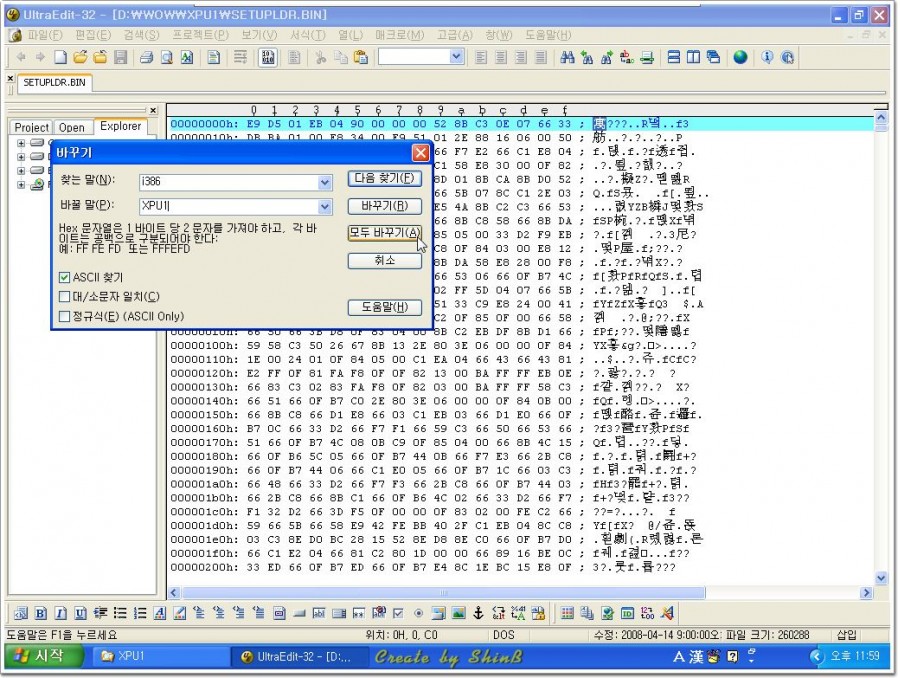Click the HTML Bold B icon

(x=41, y=613)
